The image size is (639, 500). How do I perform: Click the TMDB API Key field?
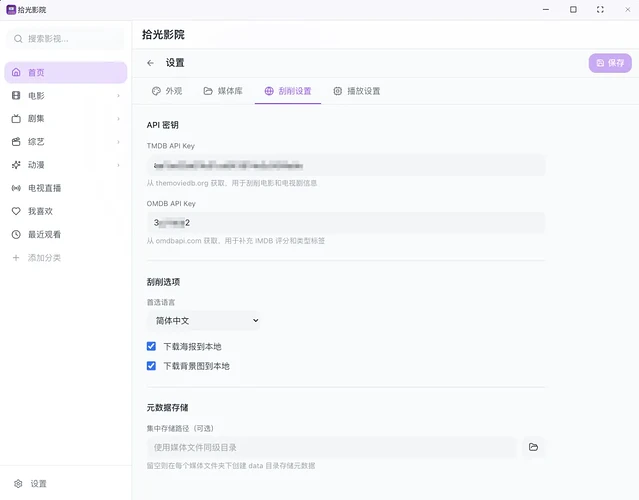pos(345,165)
